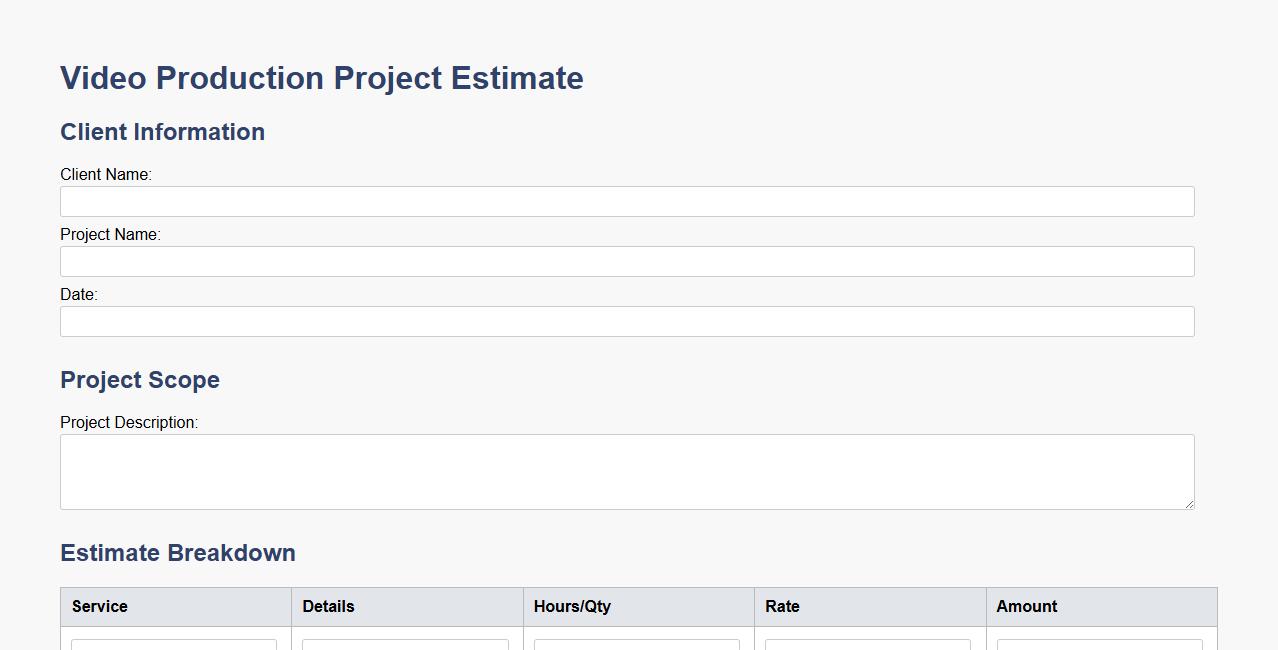
Task: Click the Project Description label
Action: (129, 422)
